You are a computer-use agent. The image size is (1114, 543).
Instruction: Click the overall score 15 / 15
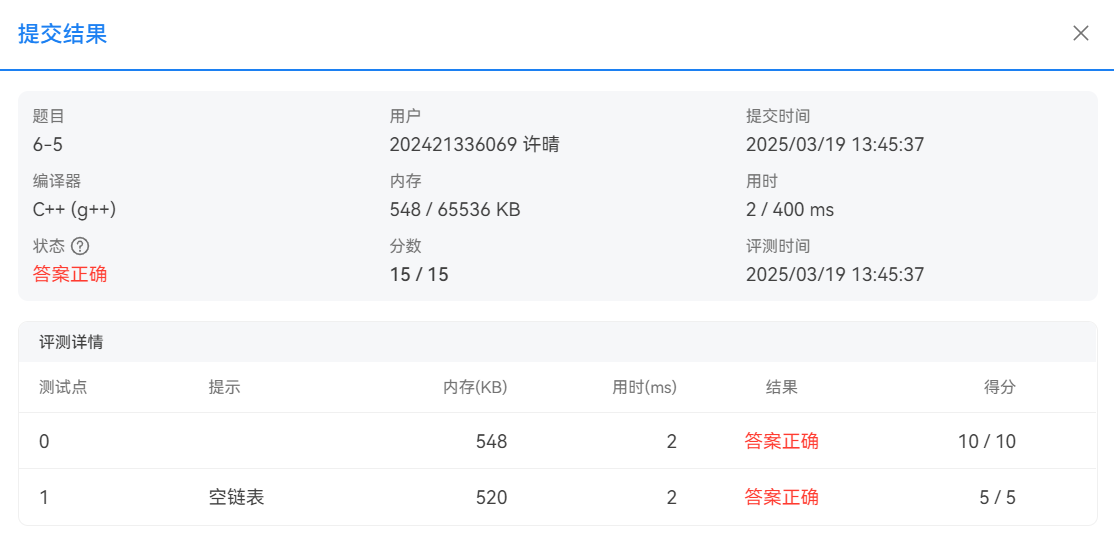(419, 274)
